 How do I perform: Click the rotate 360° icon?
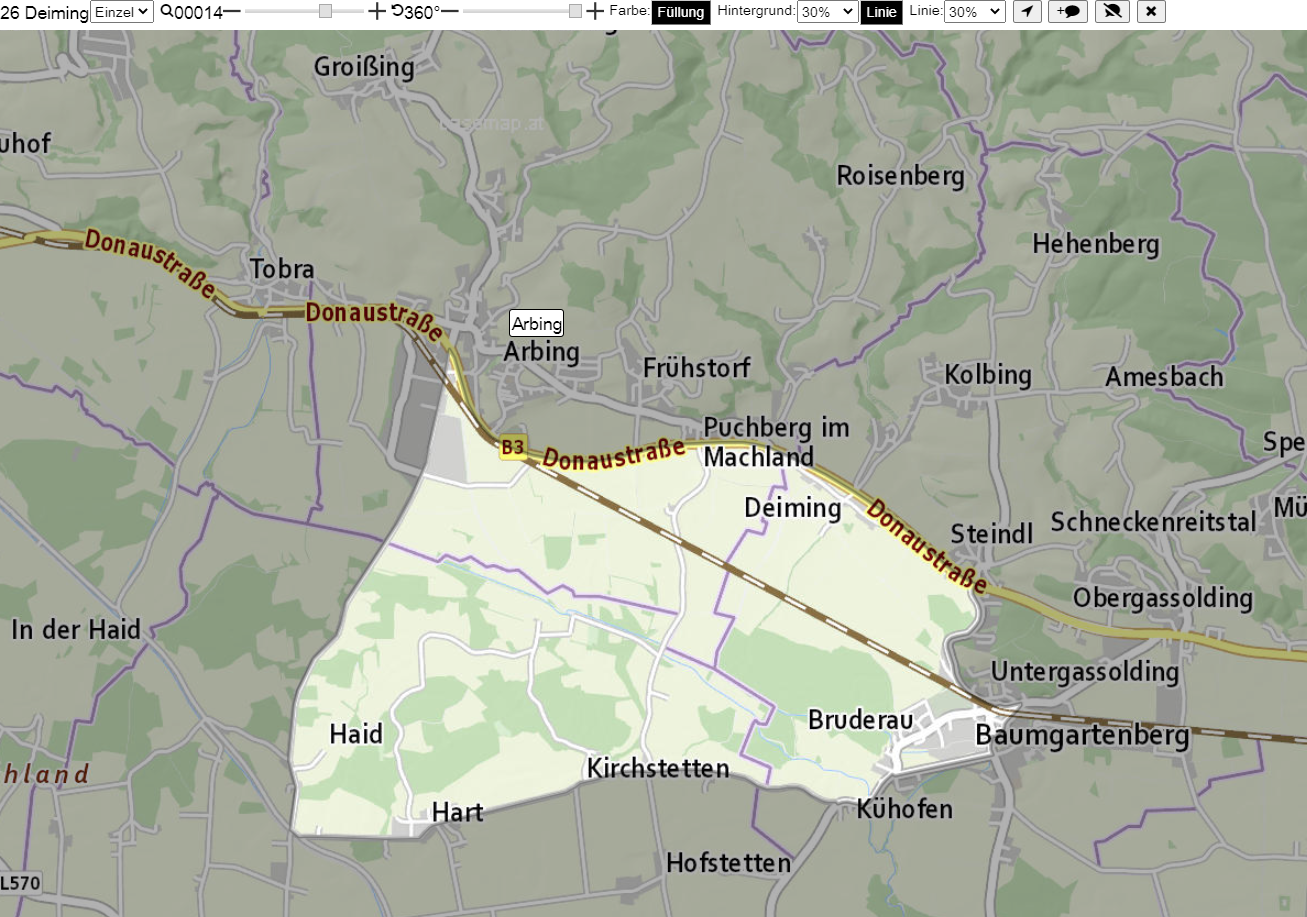pos(397,11)
